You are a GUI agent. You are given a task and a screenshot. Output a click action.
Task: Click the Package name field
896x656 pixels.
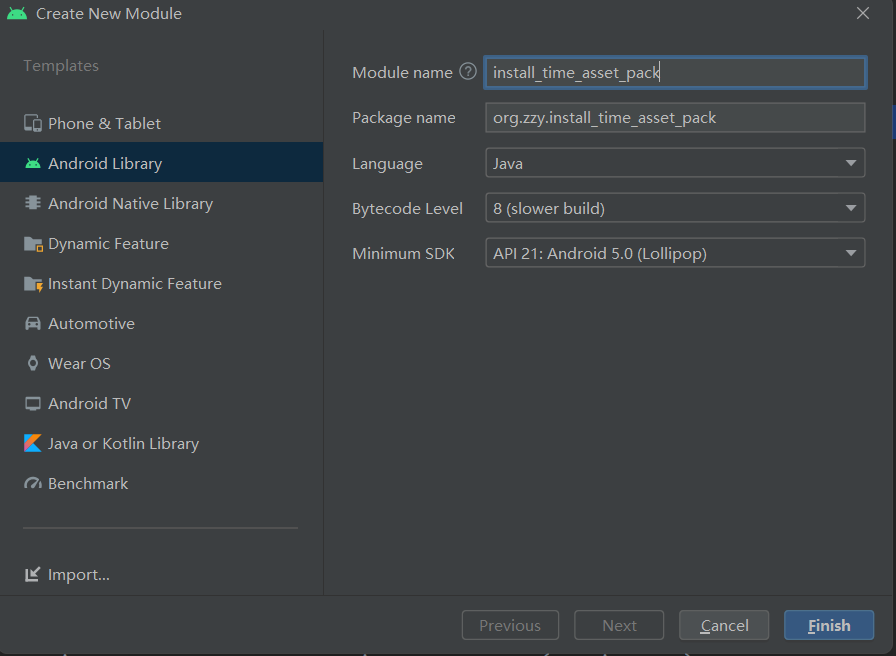click(x=675, y=118)
